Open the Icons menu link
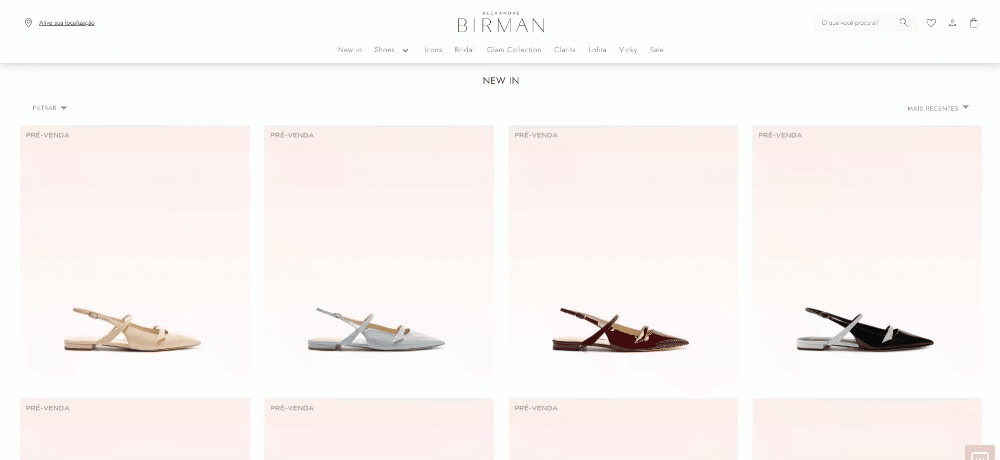The width and height of the screenshot is (1000, 460). (433, 50)
